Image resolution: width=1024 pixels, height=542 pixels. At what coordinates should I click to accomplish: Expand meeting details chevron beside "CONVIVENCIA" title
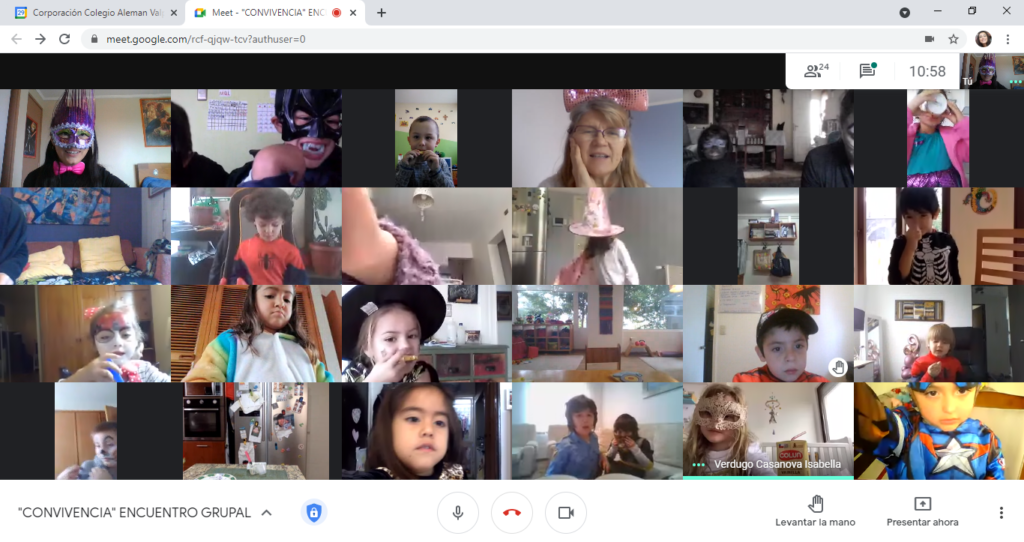click(x=266, y=513)
